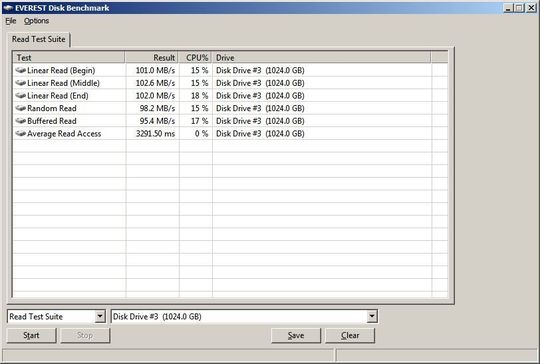Click the disk icon beside Buffered Read

point(21,121)
